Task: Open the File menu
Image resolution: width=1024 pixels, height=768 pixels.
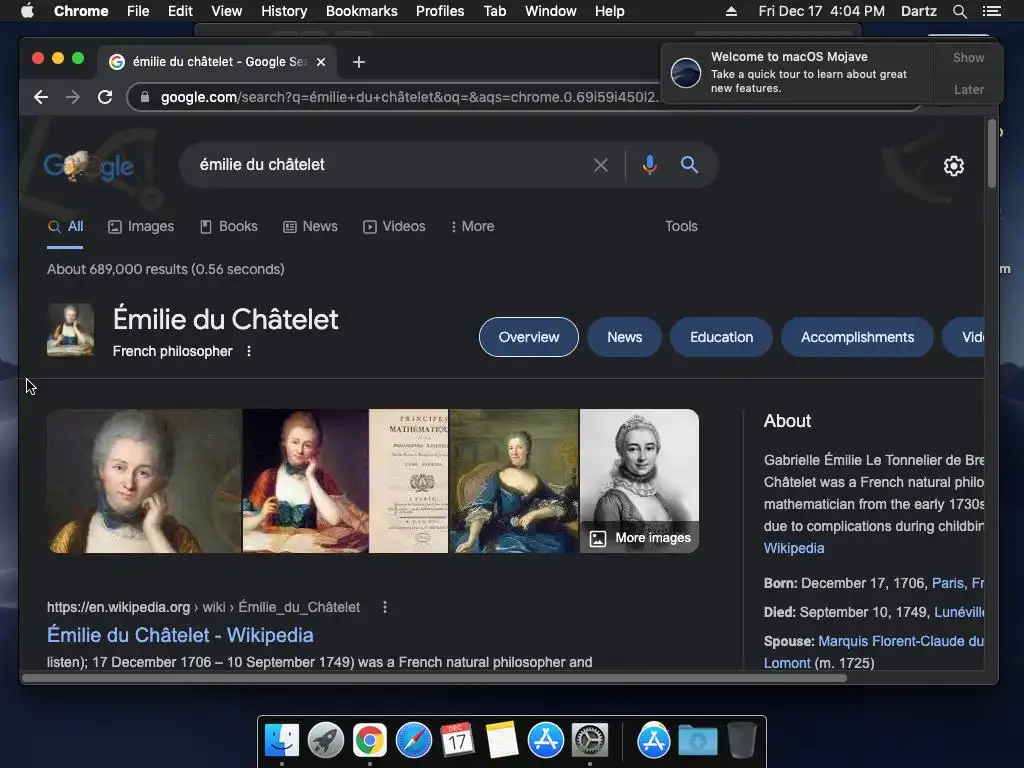Action: (x=138, y=11)
